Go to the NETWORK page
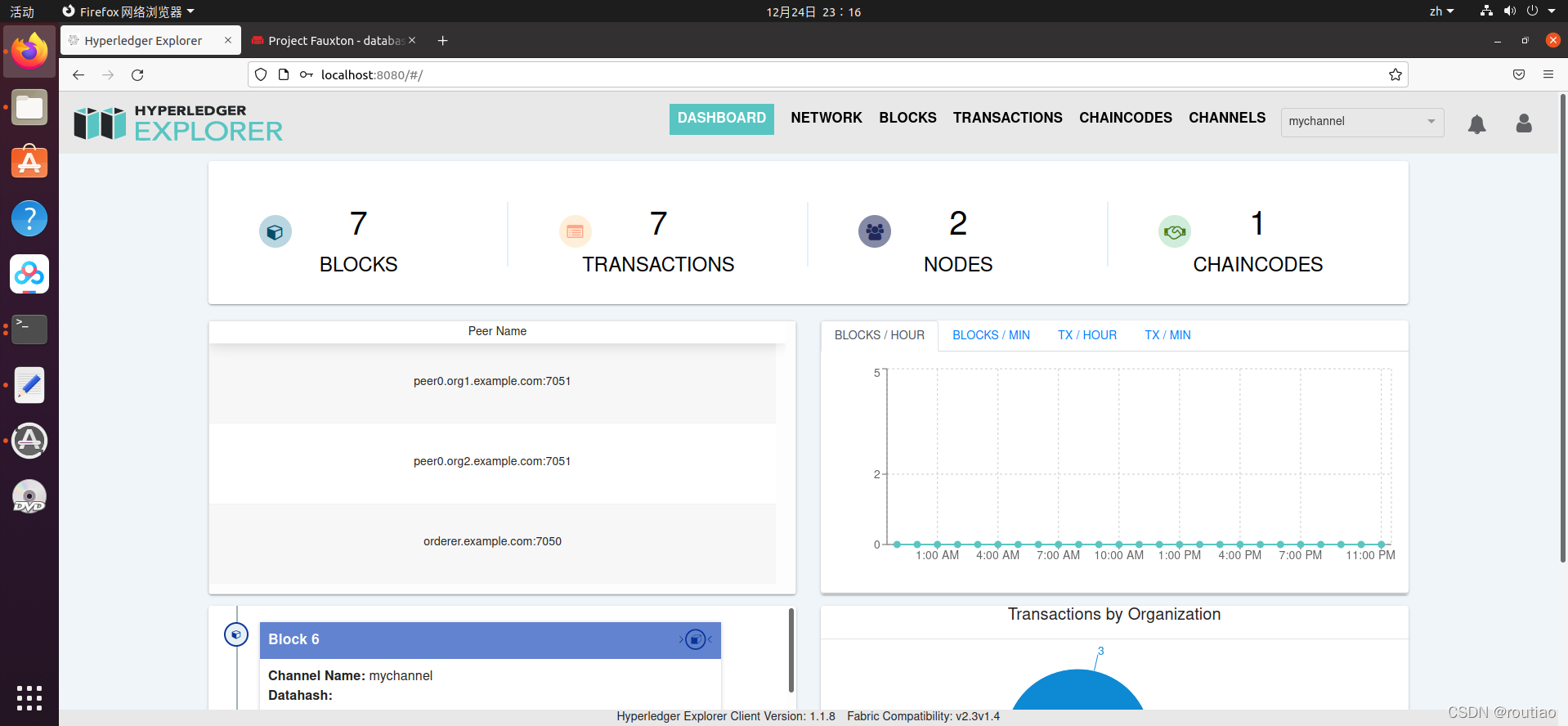 827,118
